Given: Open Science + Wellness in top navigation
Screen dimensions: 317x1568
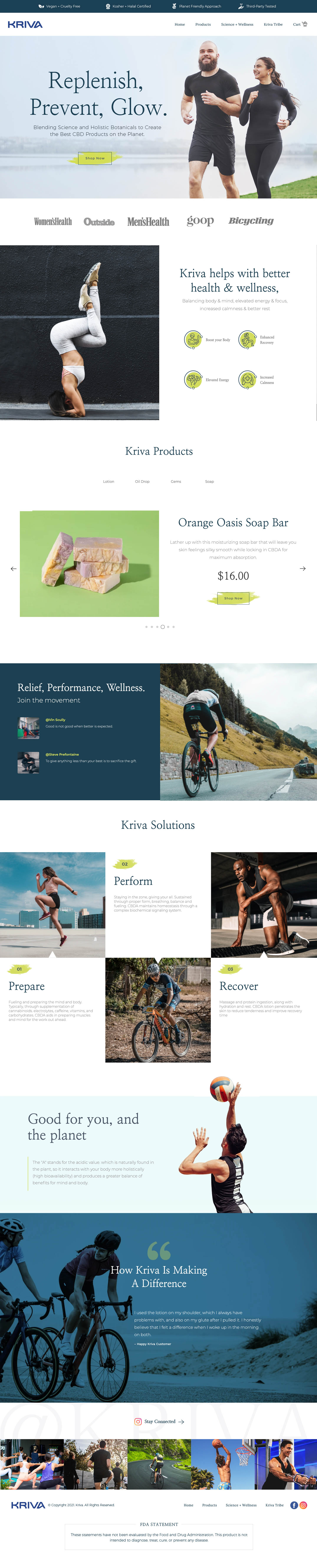Looking at the screenshot, I should click(x=237, y=24).
